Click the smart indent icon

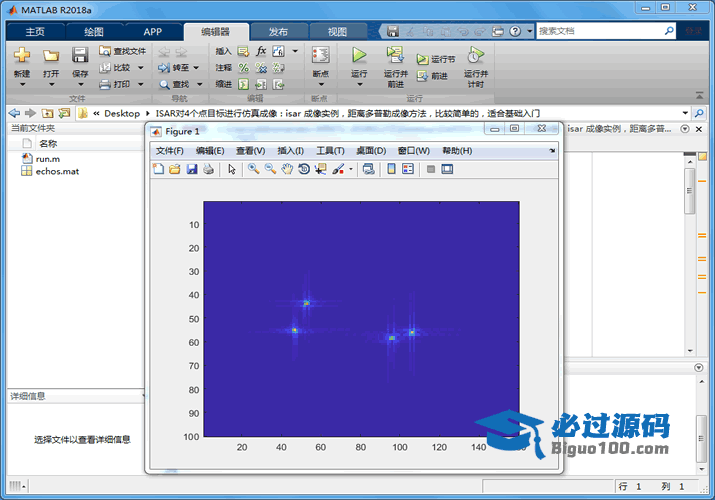244,84
